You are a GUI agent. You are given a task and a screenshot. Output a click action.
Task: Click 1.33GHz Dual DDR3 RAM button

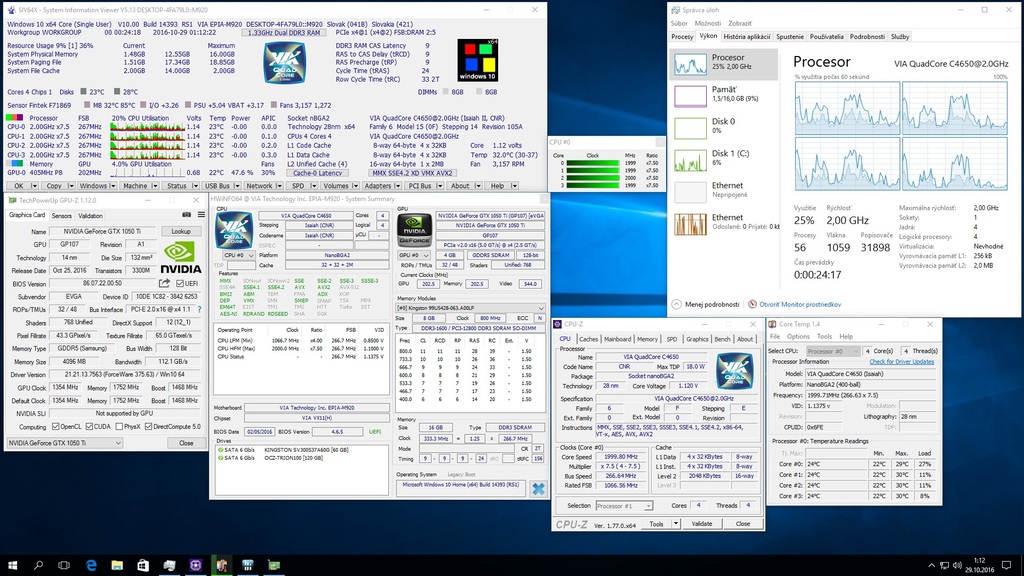pyautogui.click(x=285, y=32)
